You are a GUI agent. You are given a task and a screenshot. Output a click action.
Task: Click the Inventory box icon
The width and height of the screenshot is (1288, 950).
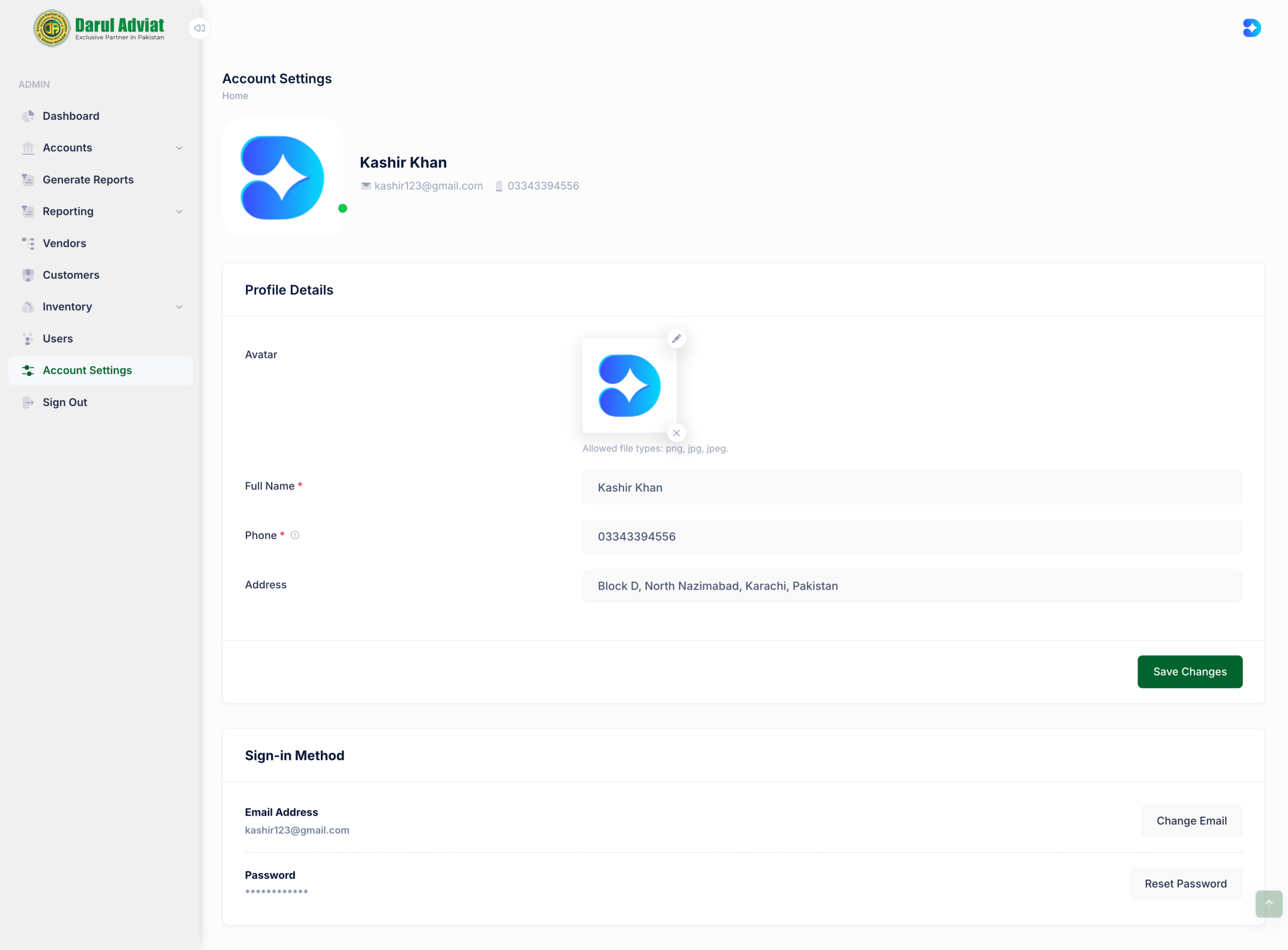tap(28, 306)
